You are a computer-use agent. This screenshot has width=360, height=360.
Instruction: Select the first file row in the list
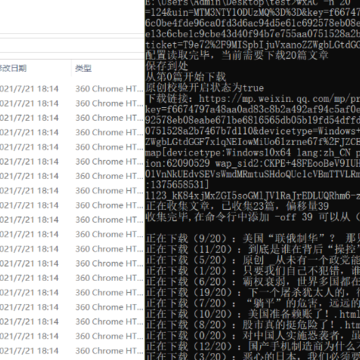(x=72, y=89)
